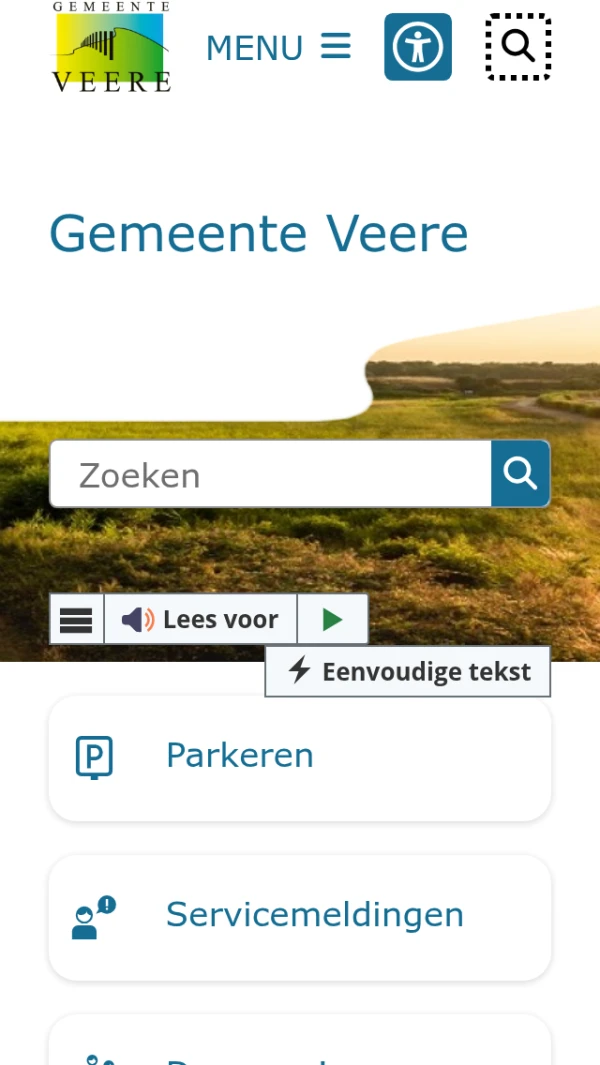Click the Servicemeldingen person alert icon
Viewport: 600px width, 1065px height.
(x=94, y=917)
